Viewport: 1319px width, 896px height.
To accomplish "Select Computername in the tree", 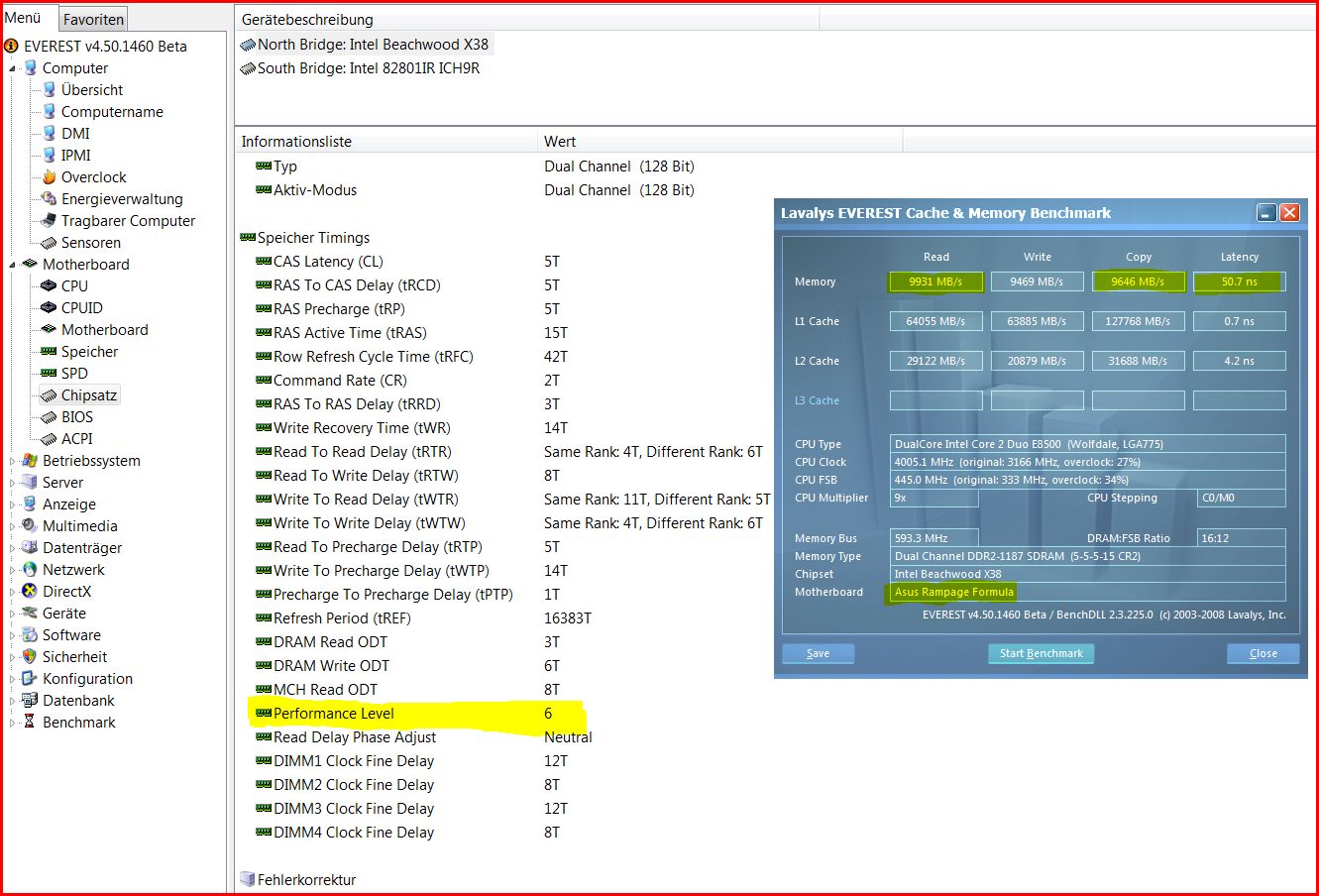I will coord(112,111).
